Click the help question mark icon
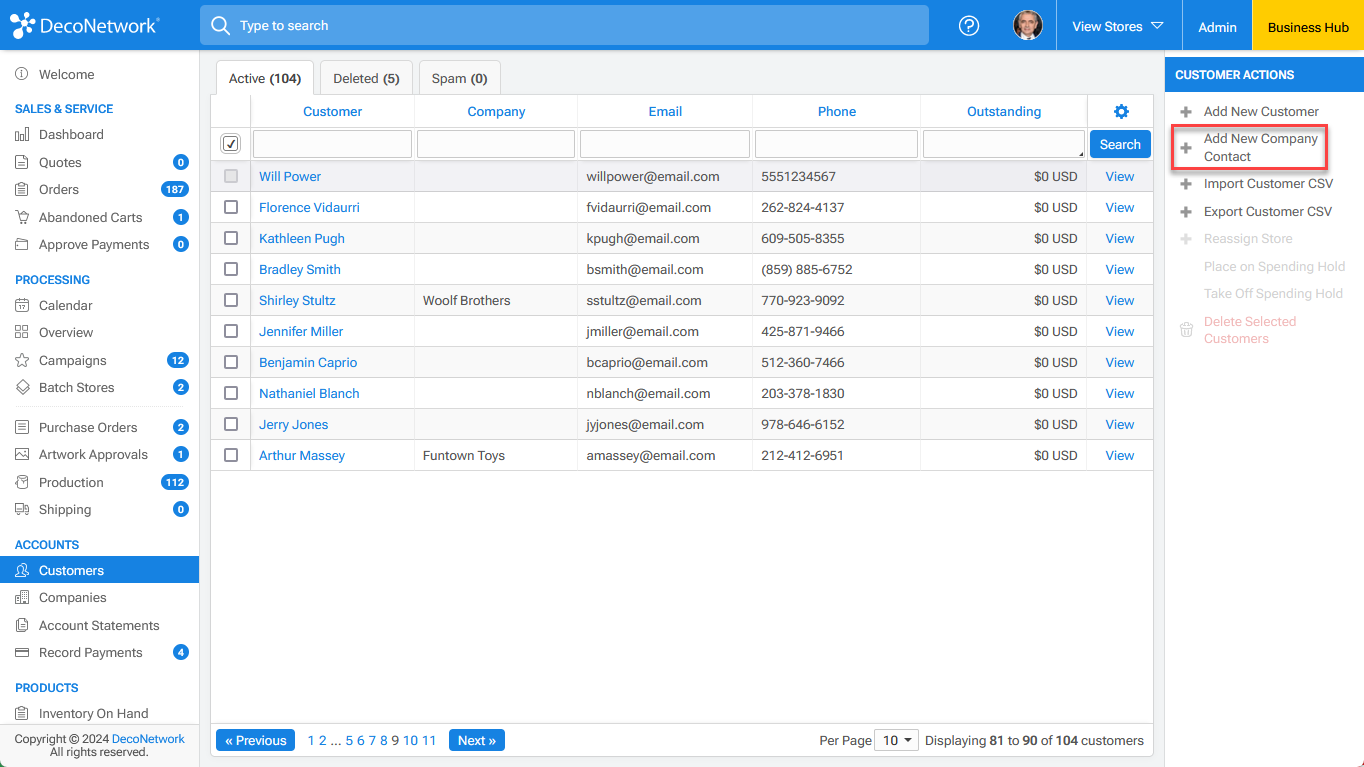 point(968,26)
